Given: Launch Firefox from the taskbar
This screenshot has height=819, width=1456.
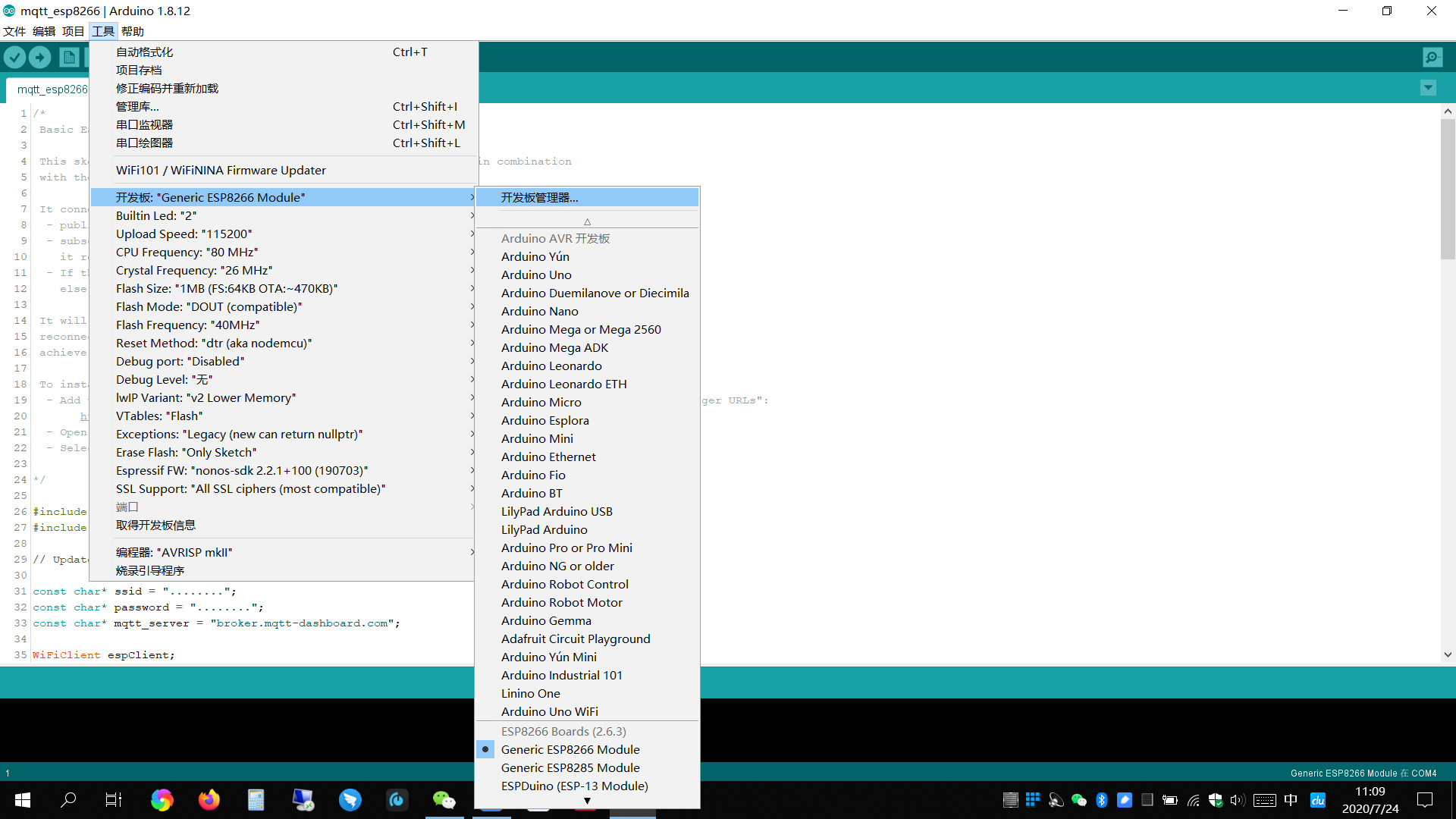Looking at the screenshot, I should (x=209, y=799).
